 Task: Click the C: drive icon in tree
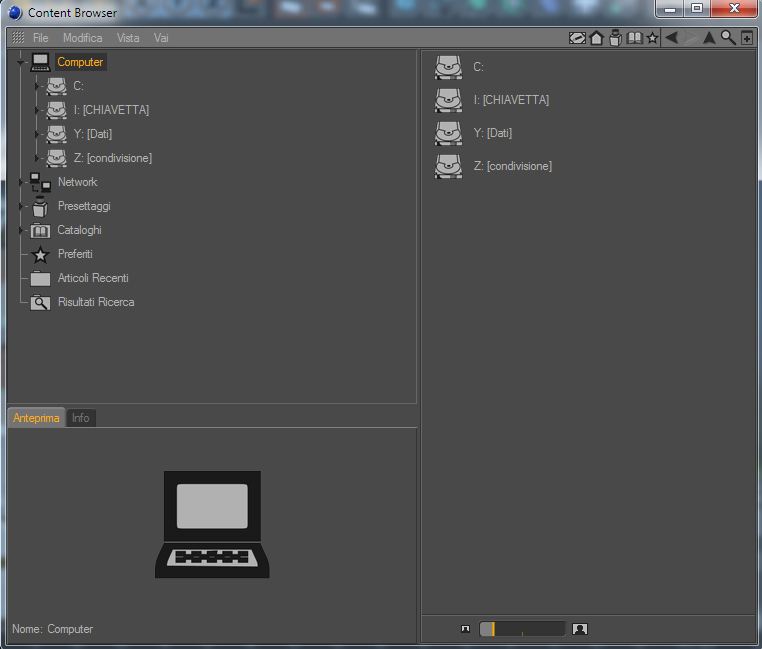coord(56,86)
